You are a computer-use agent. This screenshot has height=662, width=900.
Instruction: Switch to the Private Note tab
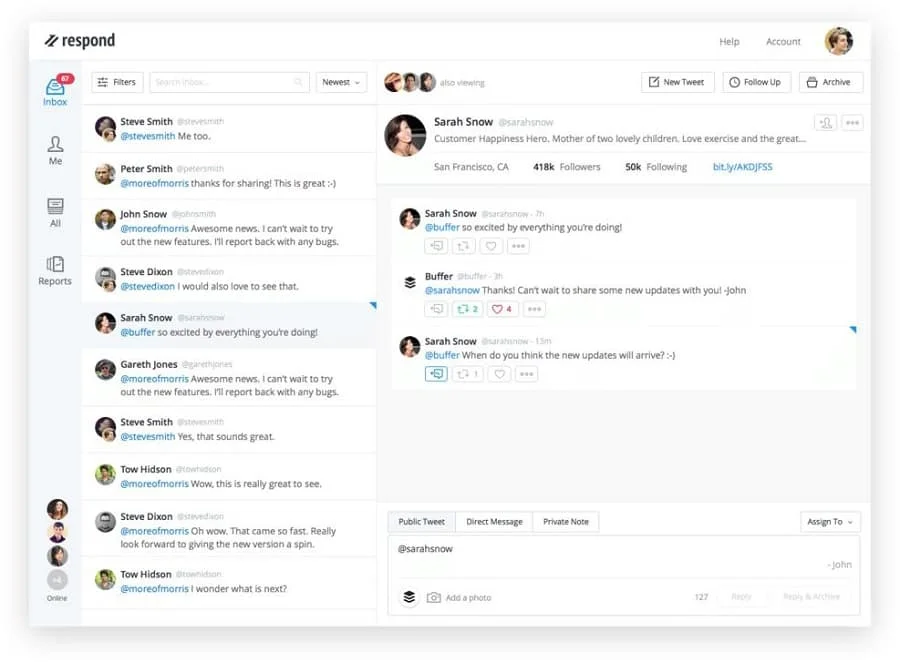tap(566, 521)
